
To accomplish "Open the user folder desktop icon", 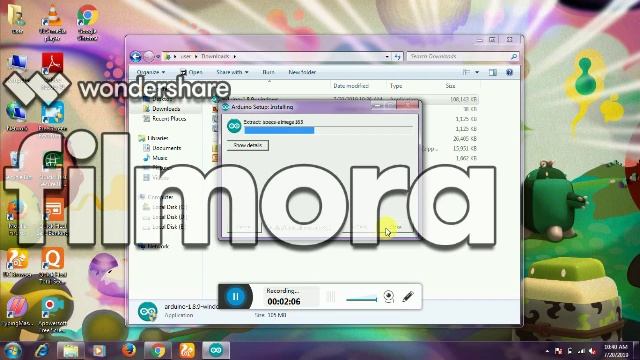I will [x=17, y=20].
